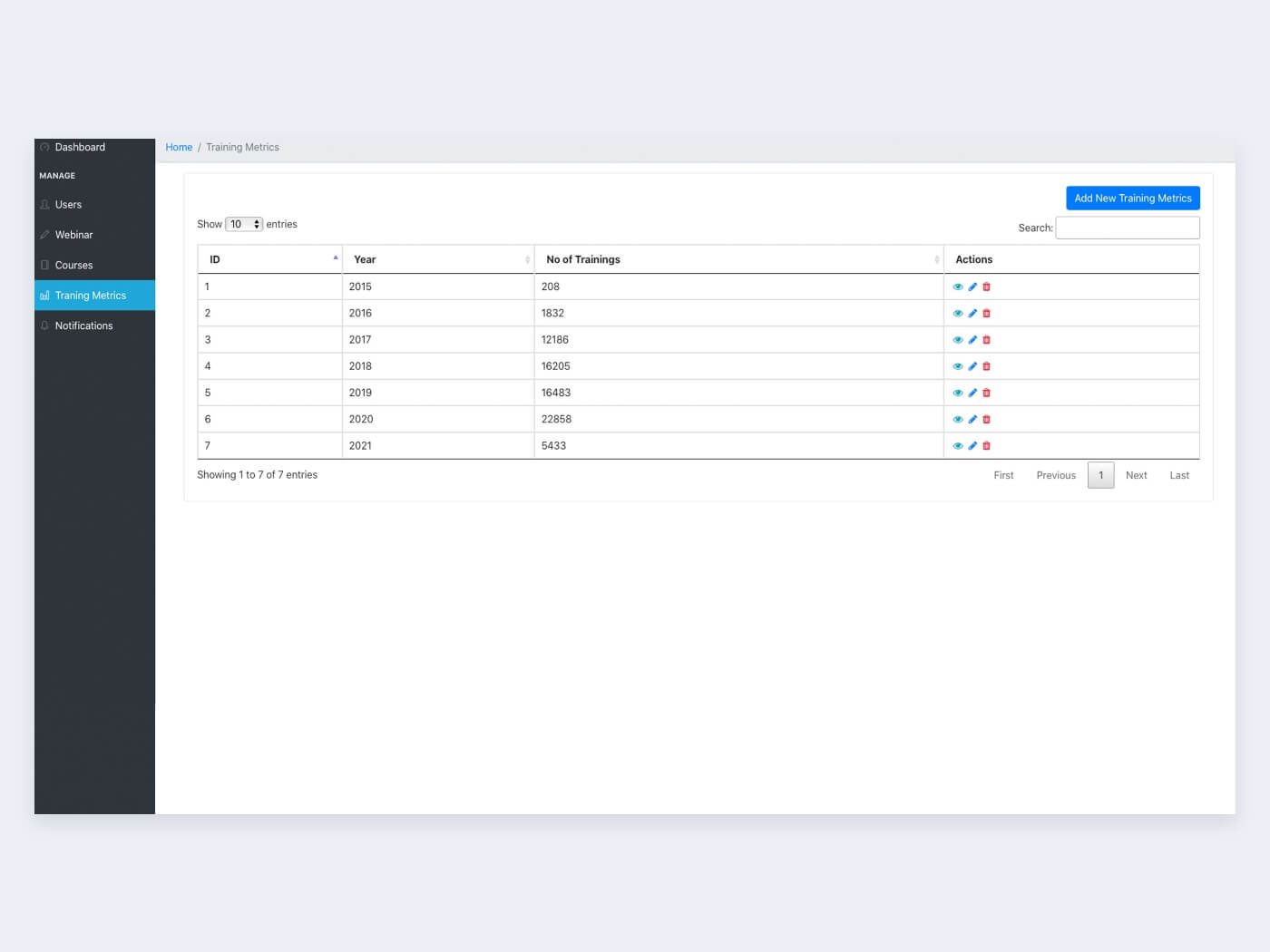Select page 1 in pagination
1270x952 pixels.
(1100, 475)
